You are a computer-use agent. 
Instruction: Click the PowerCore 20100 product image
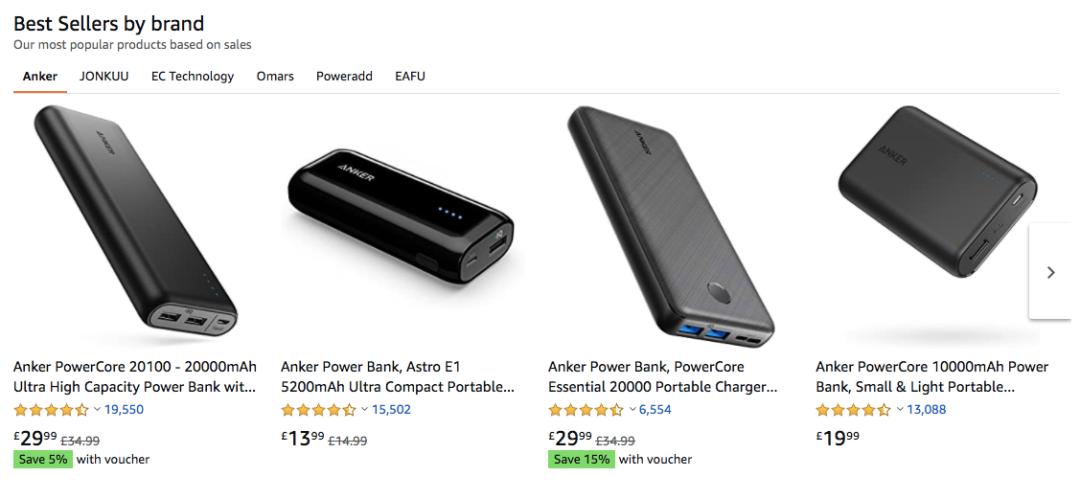(x=136, y=225)
